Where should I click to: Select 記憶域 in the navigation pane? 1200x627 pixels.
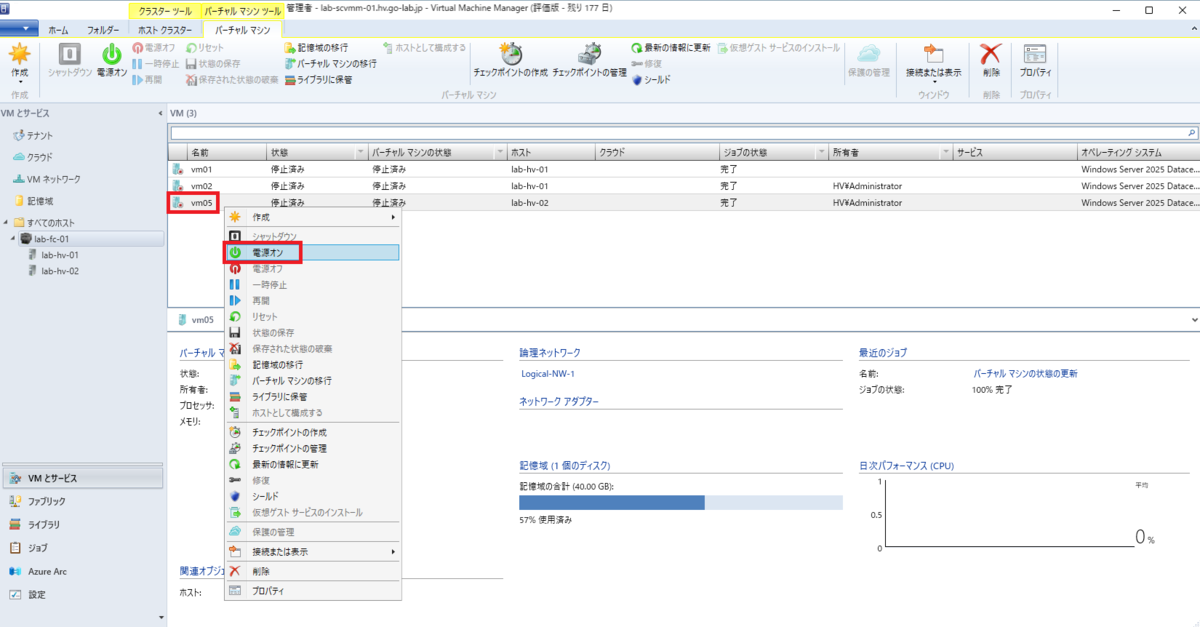coord(40,201)
